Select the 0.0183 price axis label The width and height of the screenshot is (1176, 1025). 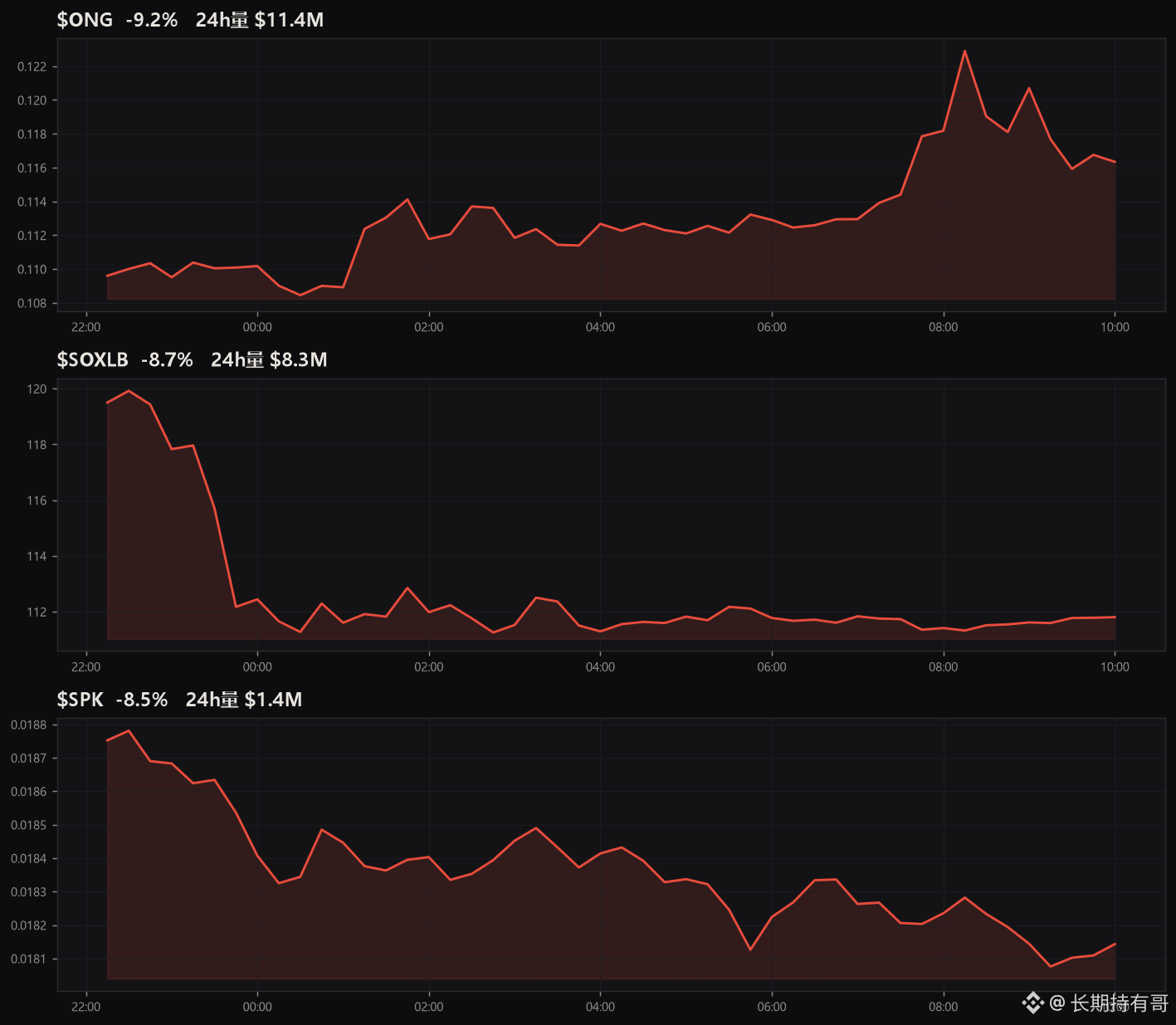point(29,892)
